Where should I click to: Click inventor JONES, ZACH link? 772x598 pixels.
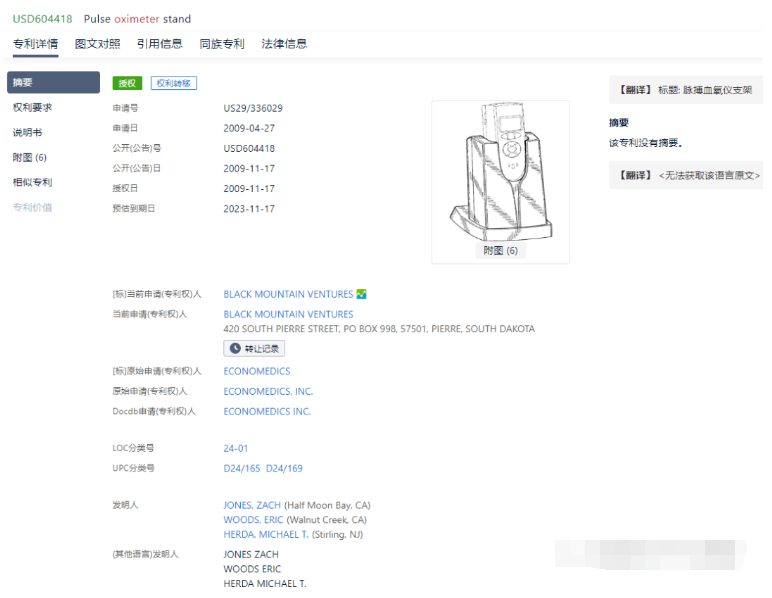[252, 505]
